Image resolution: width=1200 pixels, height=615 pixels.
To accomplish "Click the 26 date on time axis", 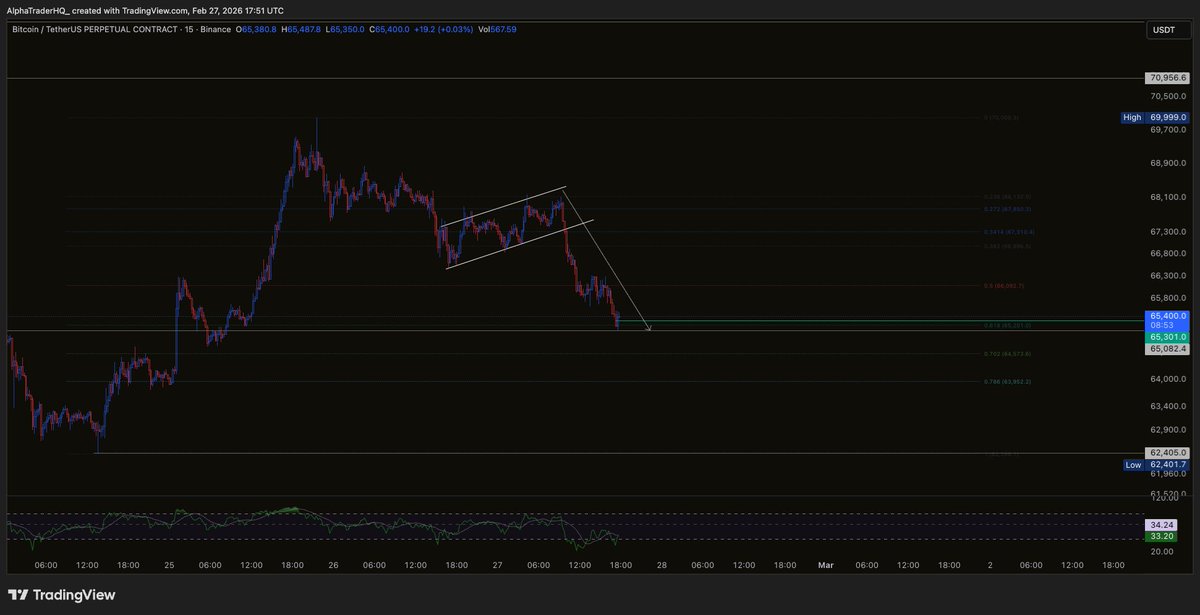I will (333, 565).
